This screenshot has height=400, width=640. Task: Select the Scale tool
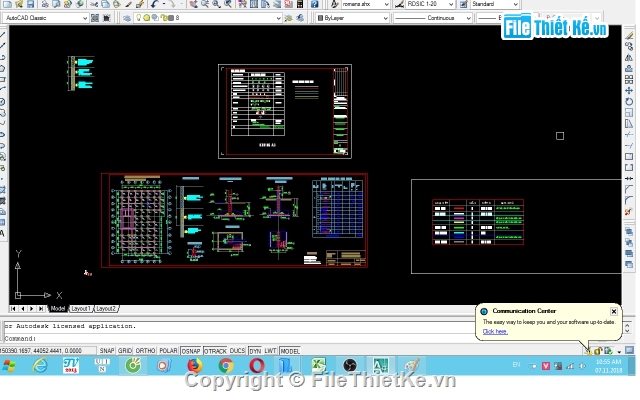629,112
